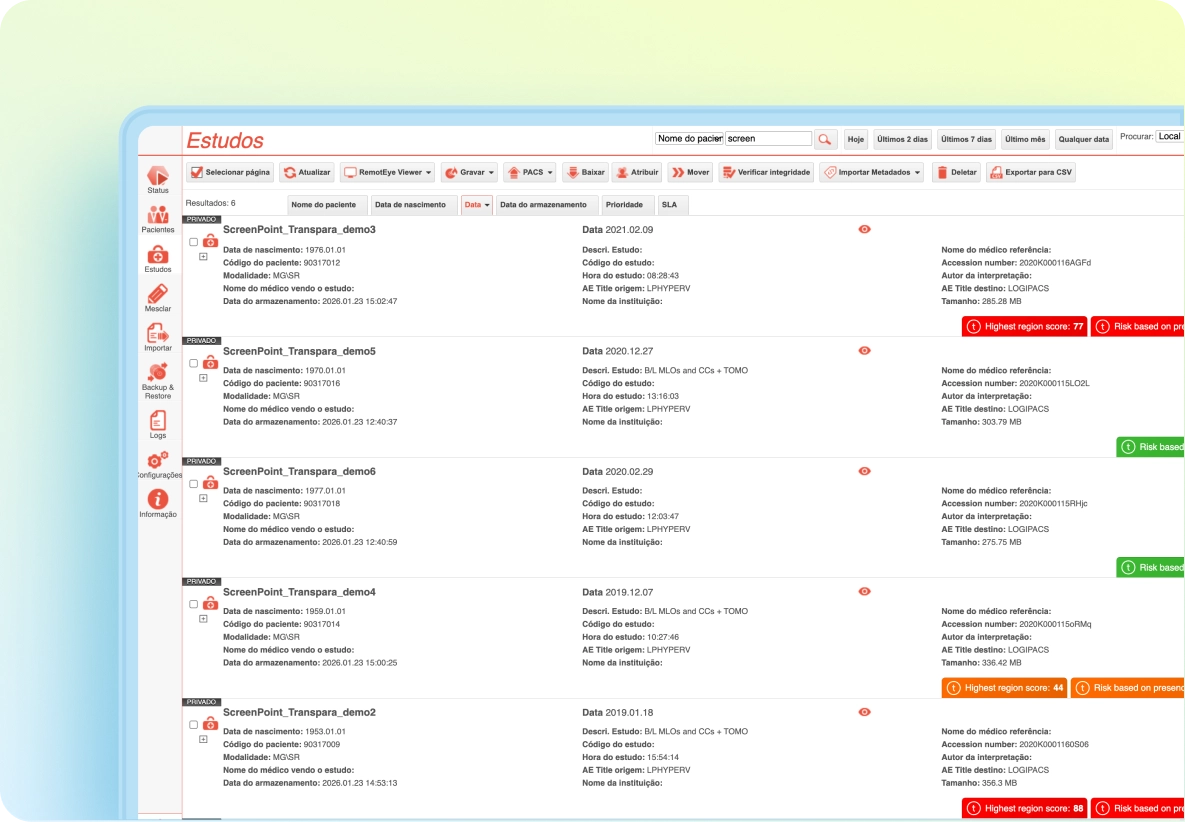This screenshot has height=822, width=1185.
Task: Tick the checkbox for ScreenPoint_Transpara_demo6
Action: pos(193,484)
